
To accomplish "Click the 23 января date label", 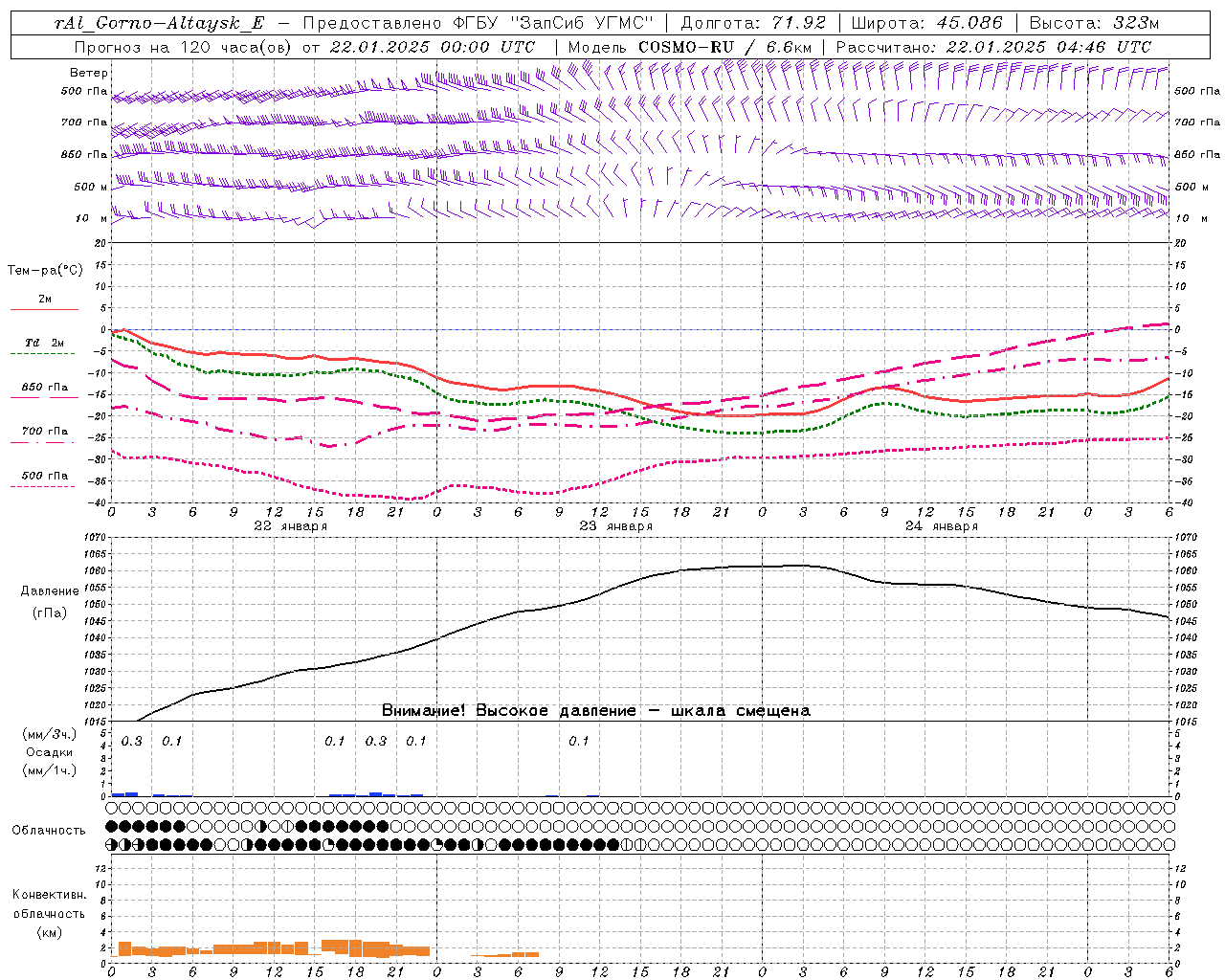I will click(x=616, y=526).
